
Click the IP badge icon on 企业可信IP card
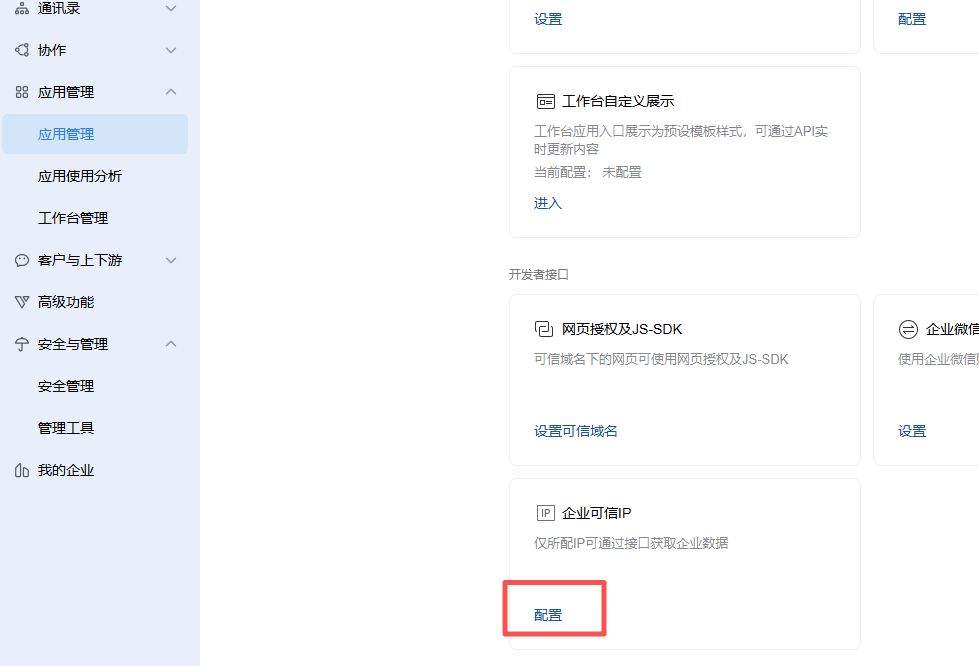click(x=545, y=512)
